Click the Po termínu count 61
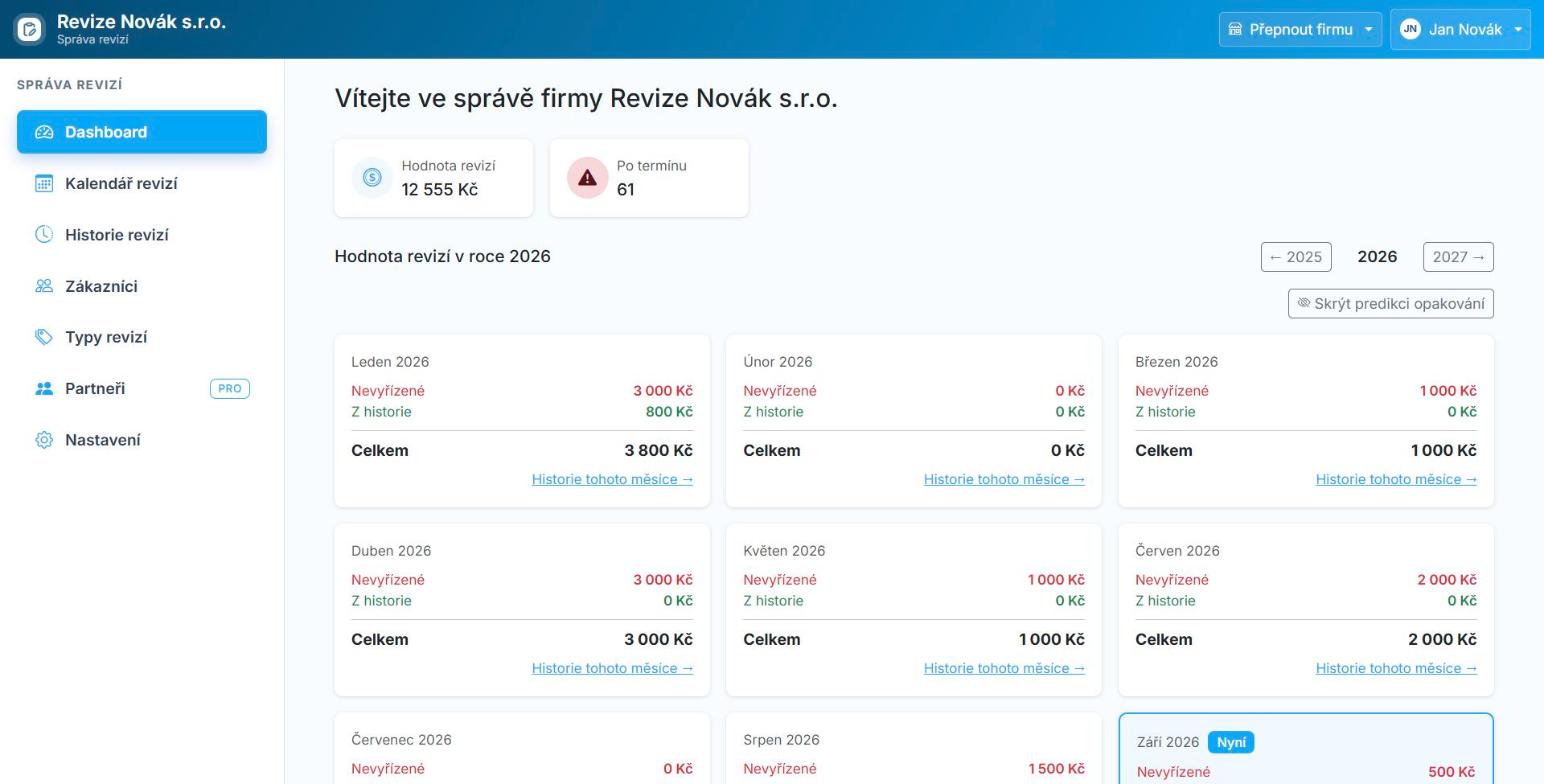1544x784 pixels. click(626, 189)
